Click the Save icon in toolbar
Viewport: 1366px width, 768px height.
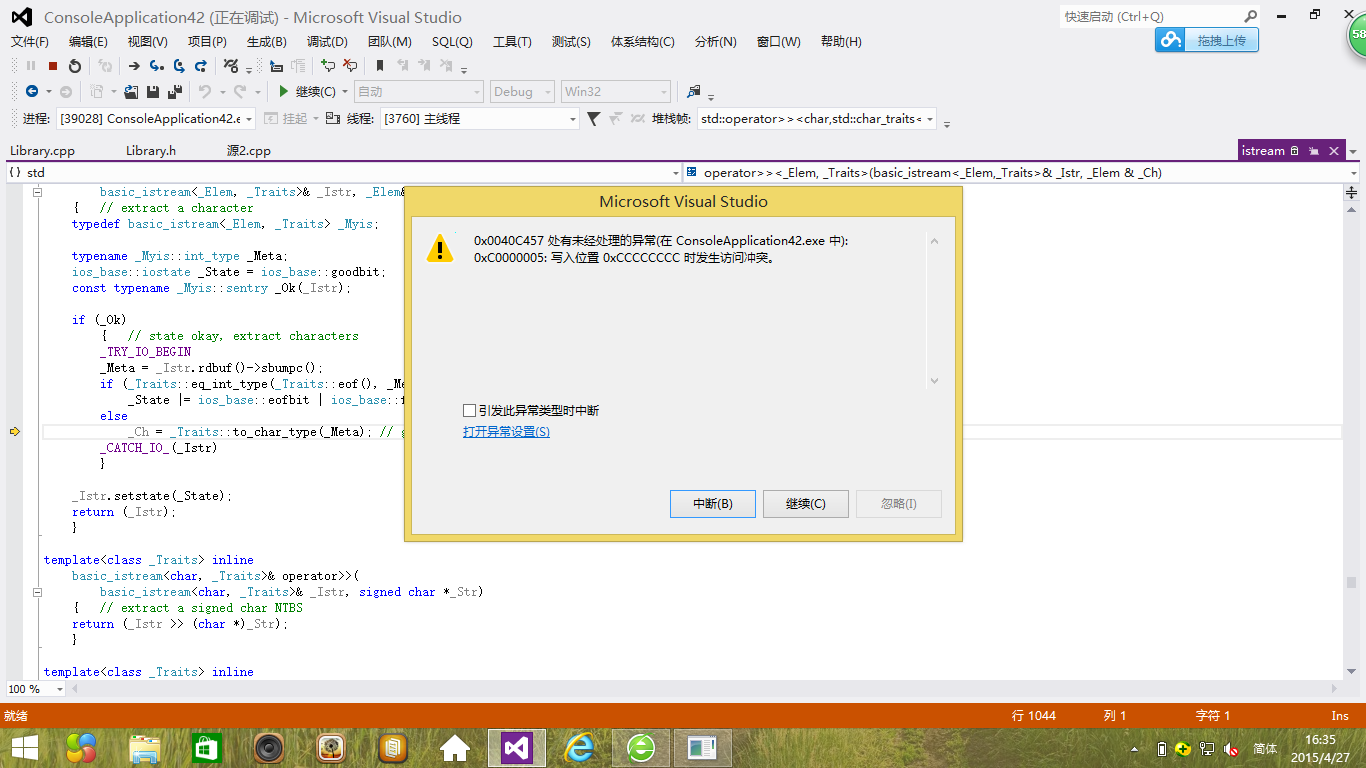(x=153, y=91)
